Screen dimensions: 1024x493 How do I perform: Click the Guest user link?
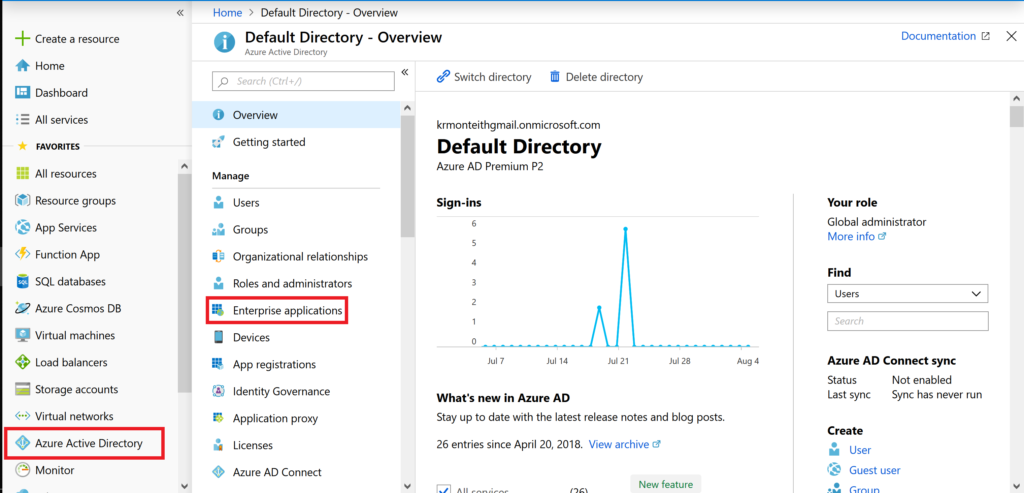[874, 470]
